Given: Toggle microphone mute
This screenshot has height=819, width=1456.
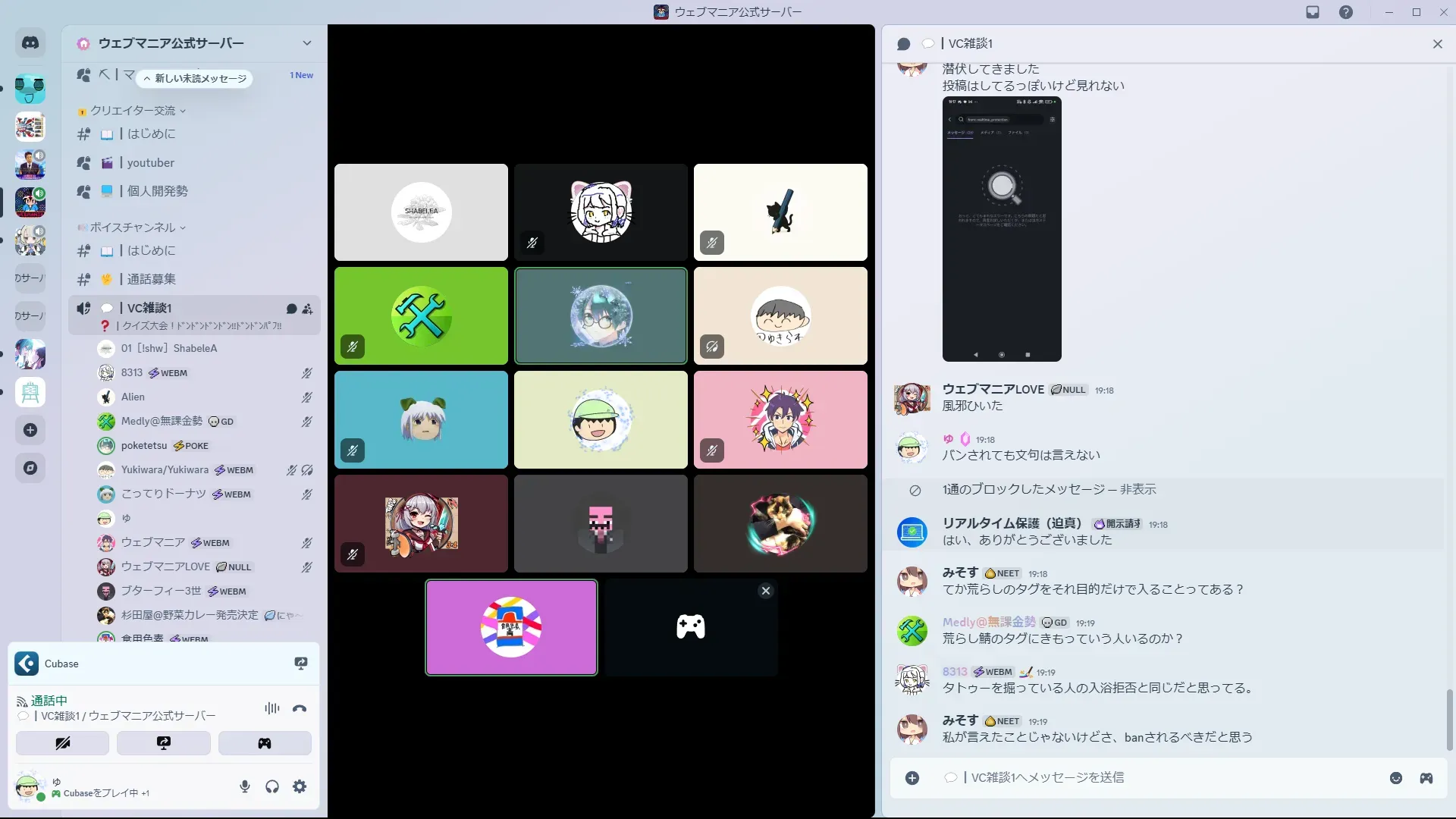Looking at the screenshot, I should [x=244, y=786].
